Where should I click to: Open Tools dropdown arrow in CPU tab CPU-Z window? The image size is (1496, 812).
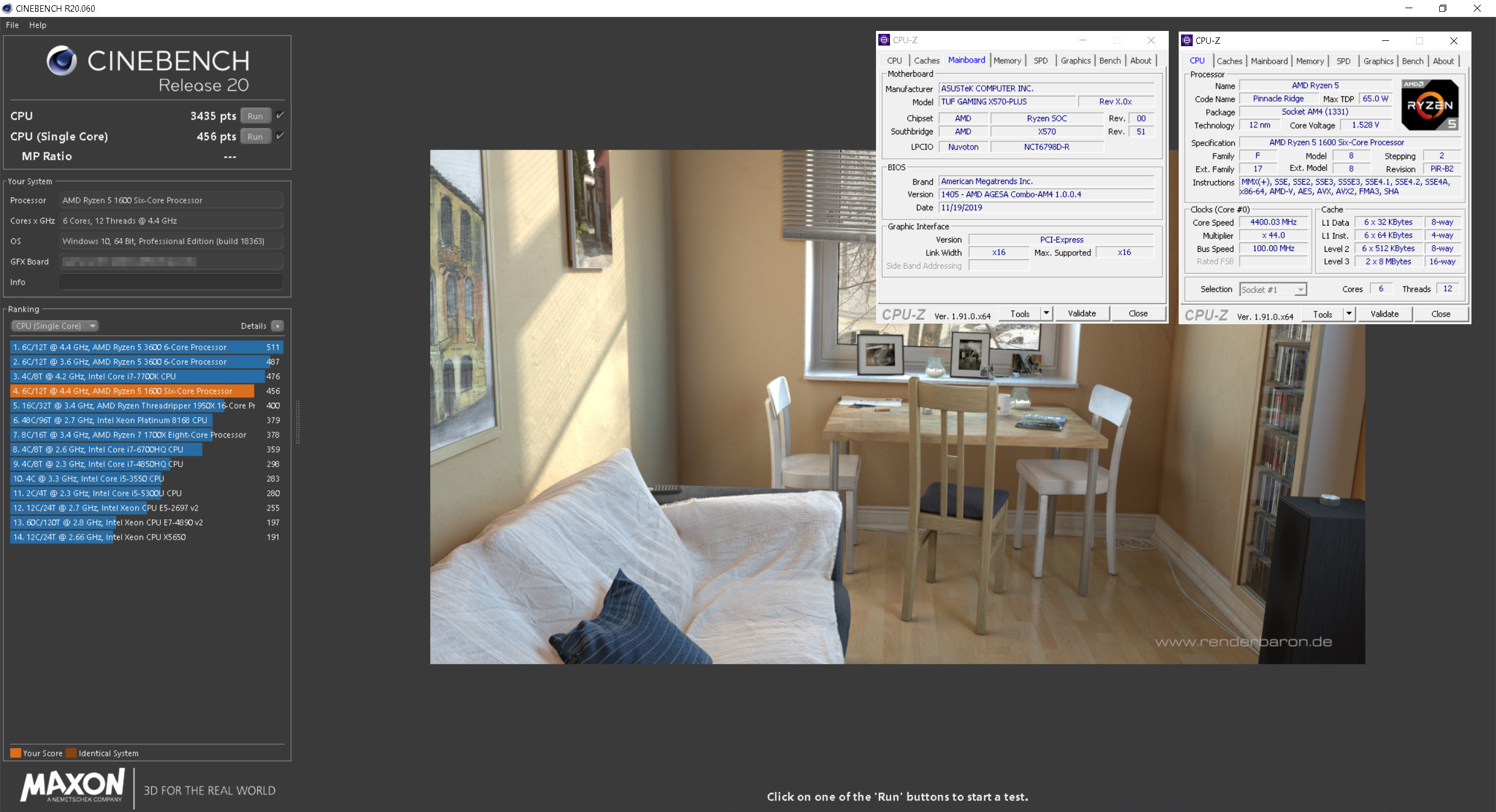click(1349, 314)
